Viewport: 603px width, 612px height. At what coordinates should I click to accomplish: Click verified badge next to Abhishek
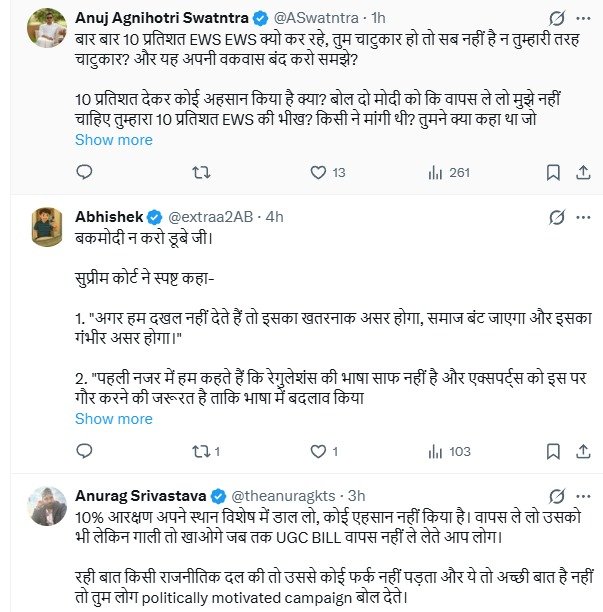155,217
